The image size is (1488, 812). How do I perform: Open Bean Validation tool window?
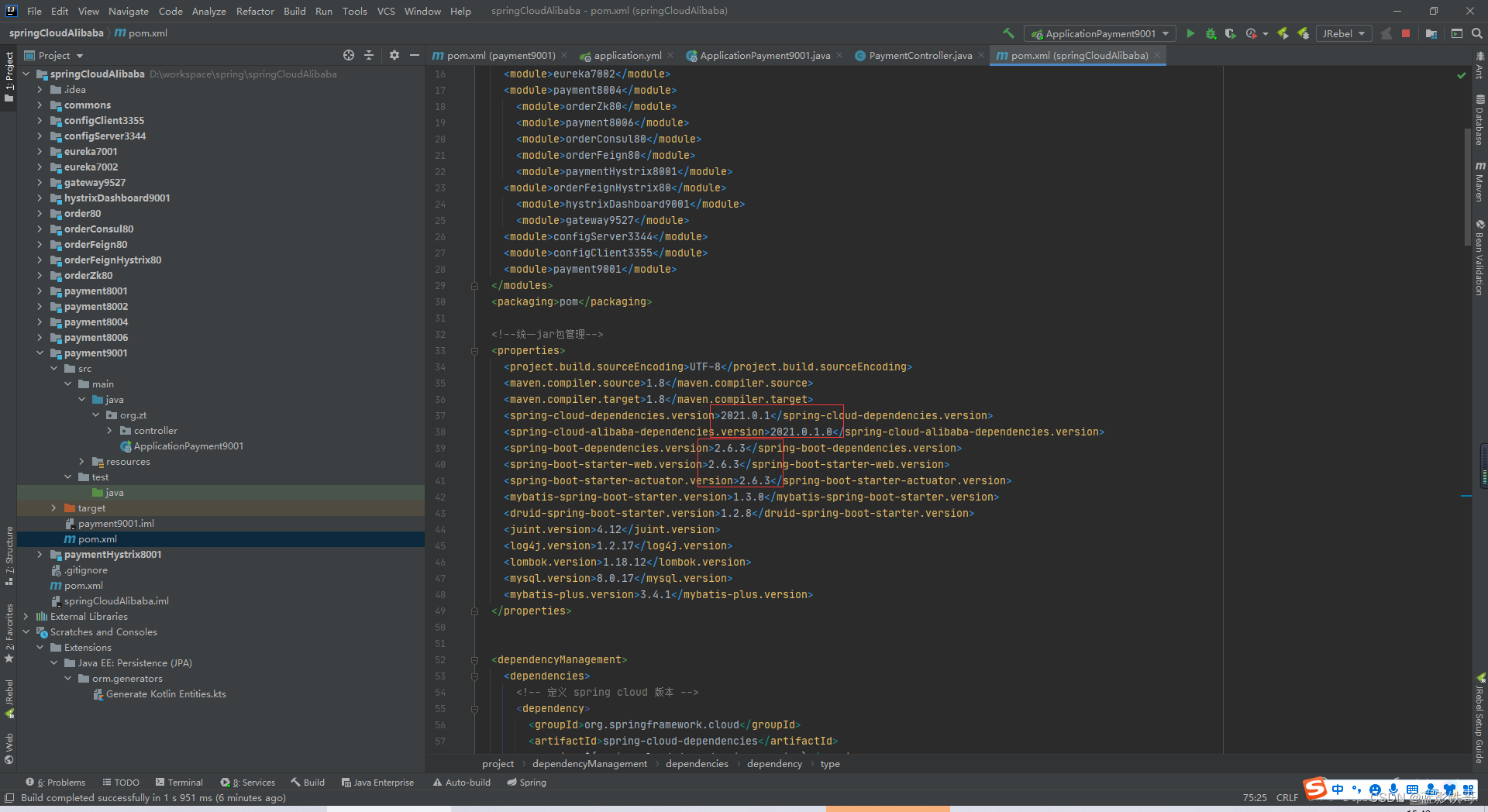click(1479, 257)
